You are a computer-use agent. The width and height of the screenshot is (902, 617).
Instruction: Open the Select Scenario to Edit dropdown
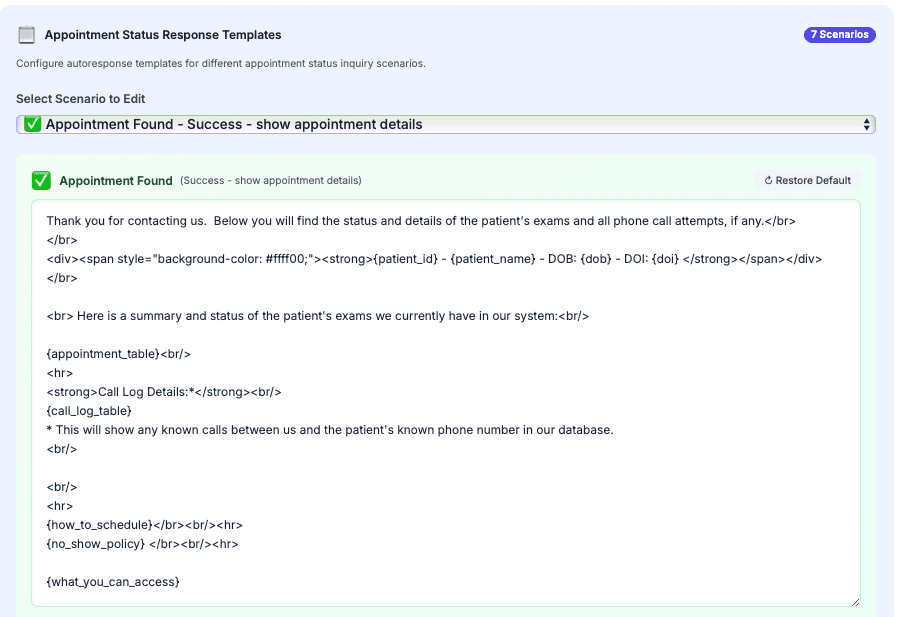[x=447, y=124]
